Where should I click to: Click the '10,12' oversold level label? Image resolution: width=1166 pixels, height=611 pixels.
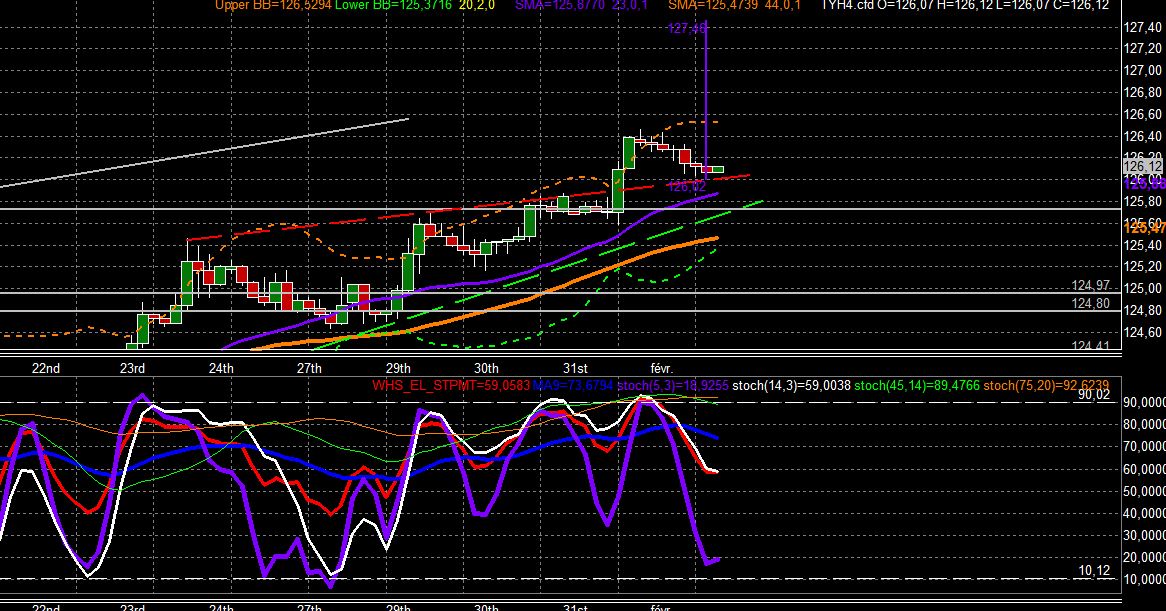1094,571
